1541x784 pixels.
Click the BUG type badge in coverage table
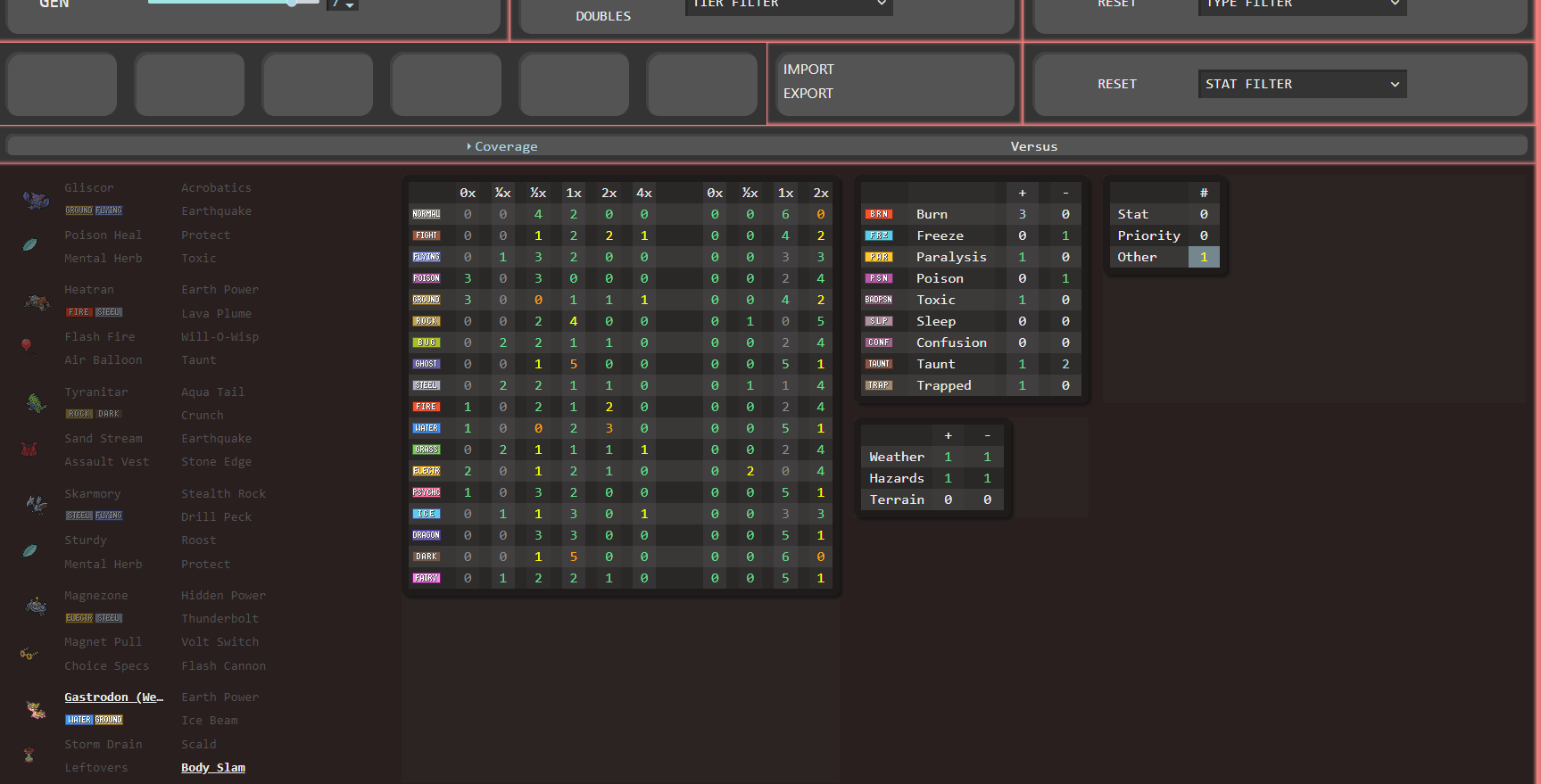[427, 342]
